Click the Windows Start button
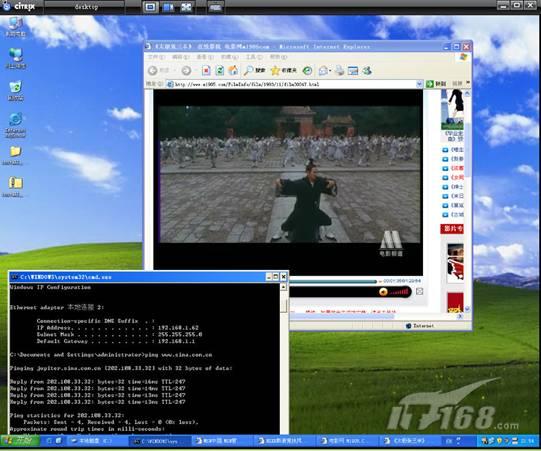 pyautogui.click(x=20, y=441)
